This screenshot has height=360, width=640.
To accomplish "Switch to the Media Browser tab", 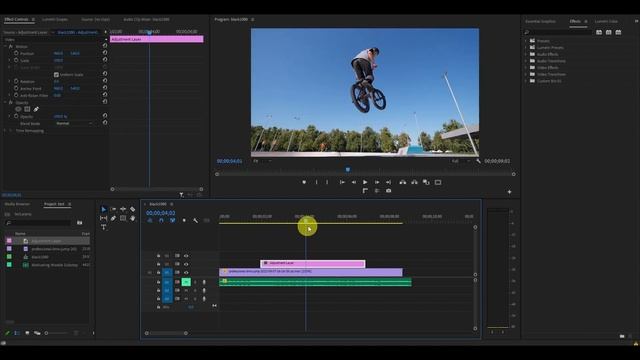I will click(17, 204).
